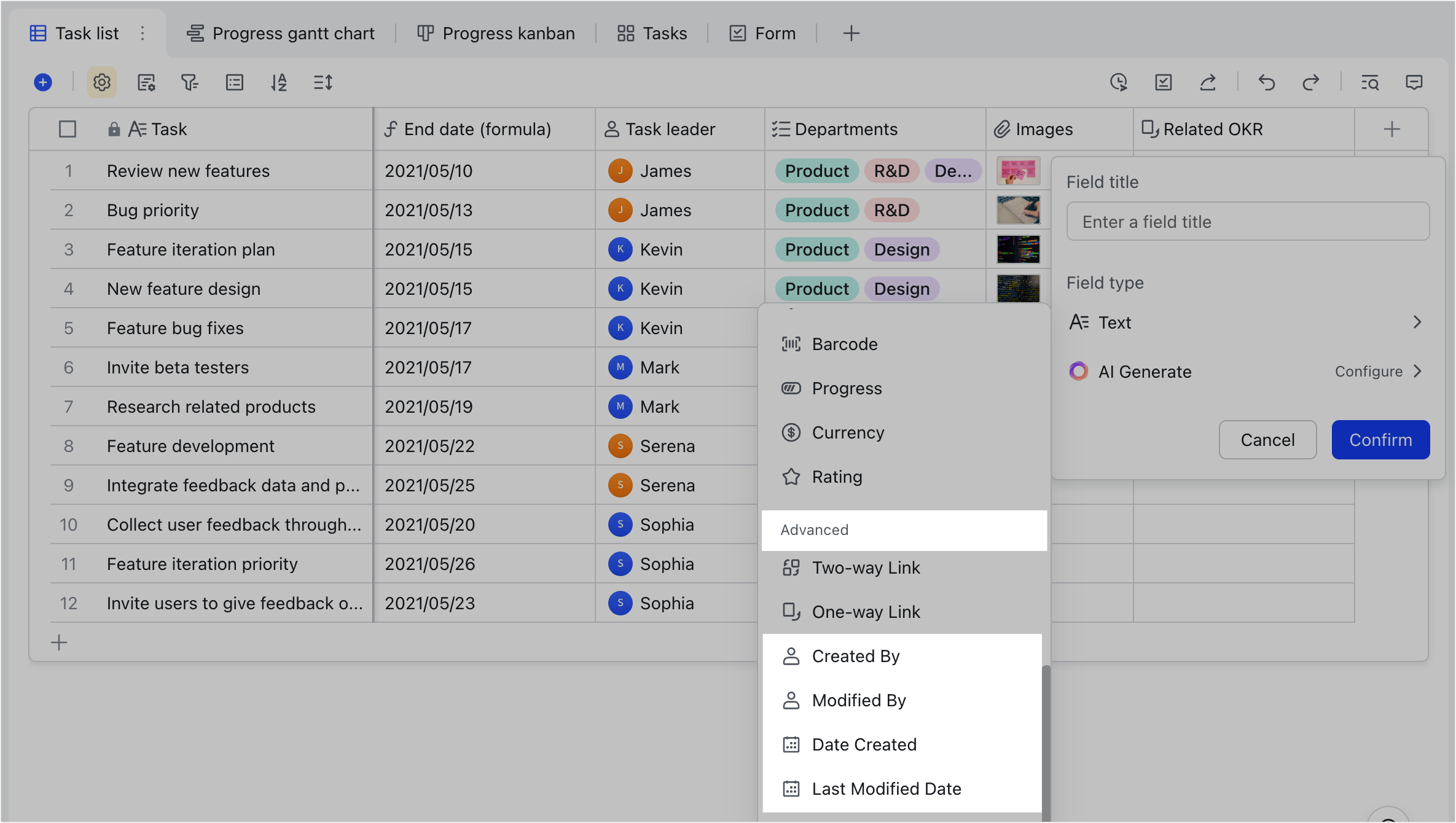Open image thumbnail in Review new features row

click(x=1018, y=171)
